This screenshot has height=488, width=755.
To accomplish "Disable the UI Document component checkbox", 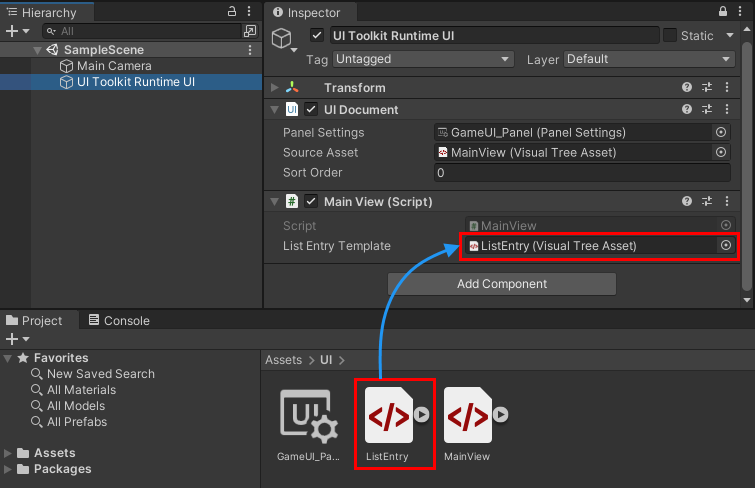I will (311, 109).
